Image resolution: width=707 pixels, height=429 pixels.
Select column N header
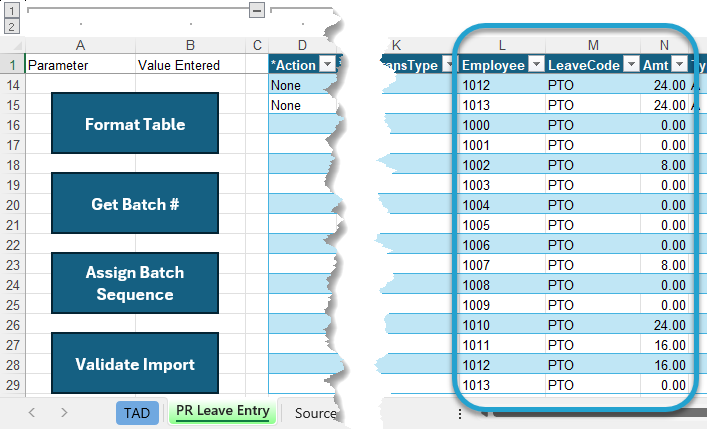click(664, 45)
